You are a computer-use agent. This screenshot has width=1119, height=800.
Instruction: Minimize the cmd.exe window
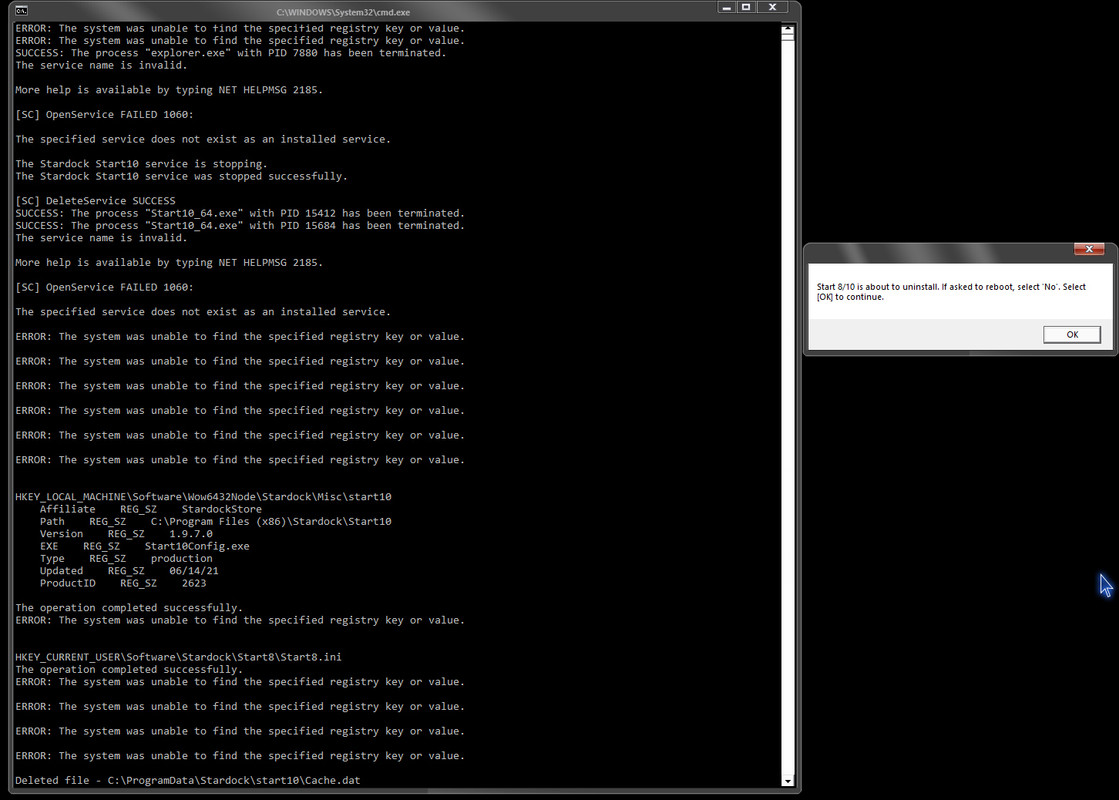tap(726, 7)
